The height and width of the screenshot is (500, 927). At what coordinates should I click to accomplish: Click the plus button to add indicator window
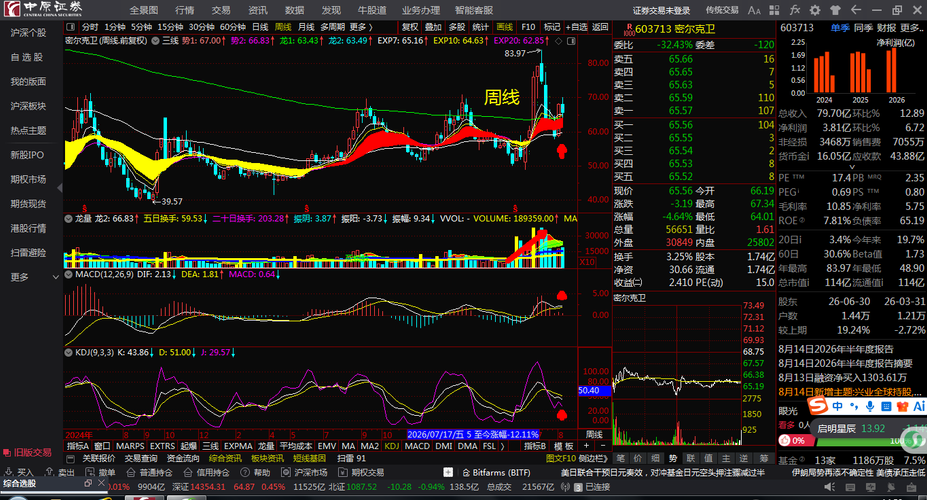(x=586, y=446)
